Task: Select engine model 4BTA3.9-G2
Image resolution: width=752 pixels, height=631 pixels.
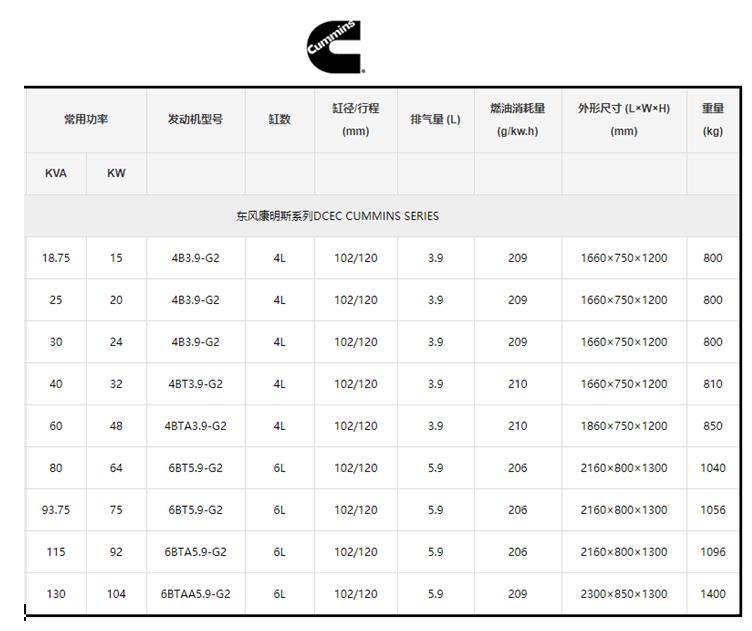Action: tap(196, 426)
